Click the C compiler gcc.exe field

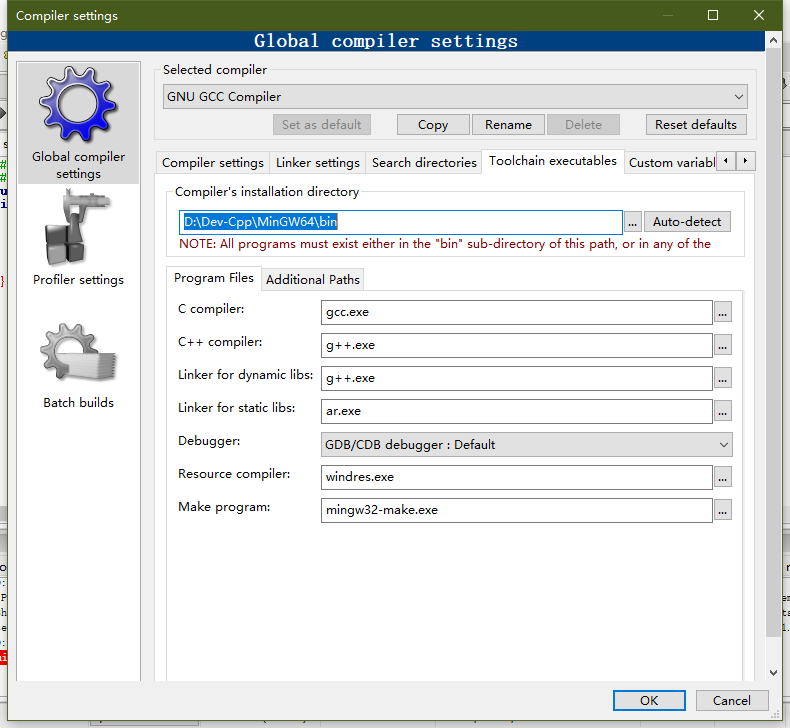[516, 312]
